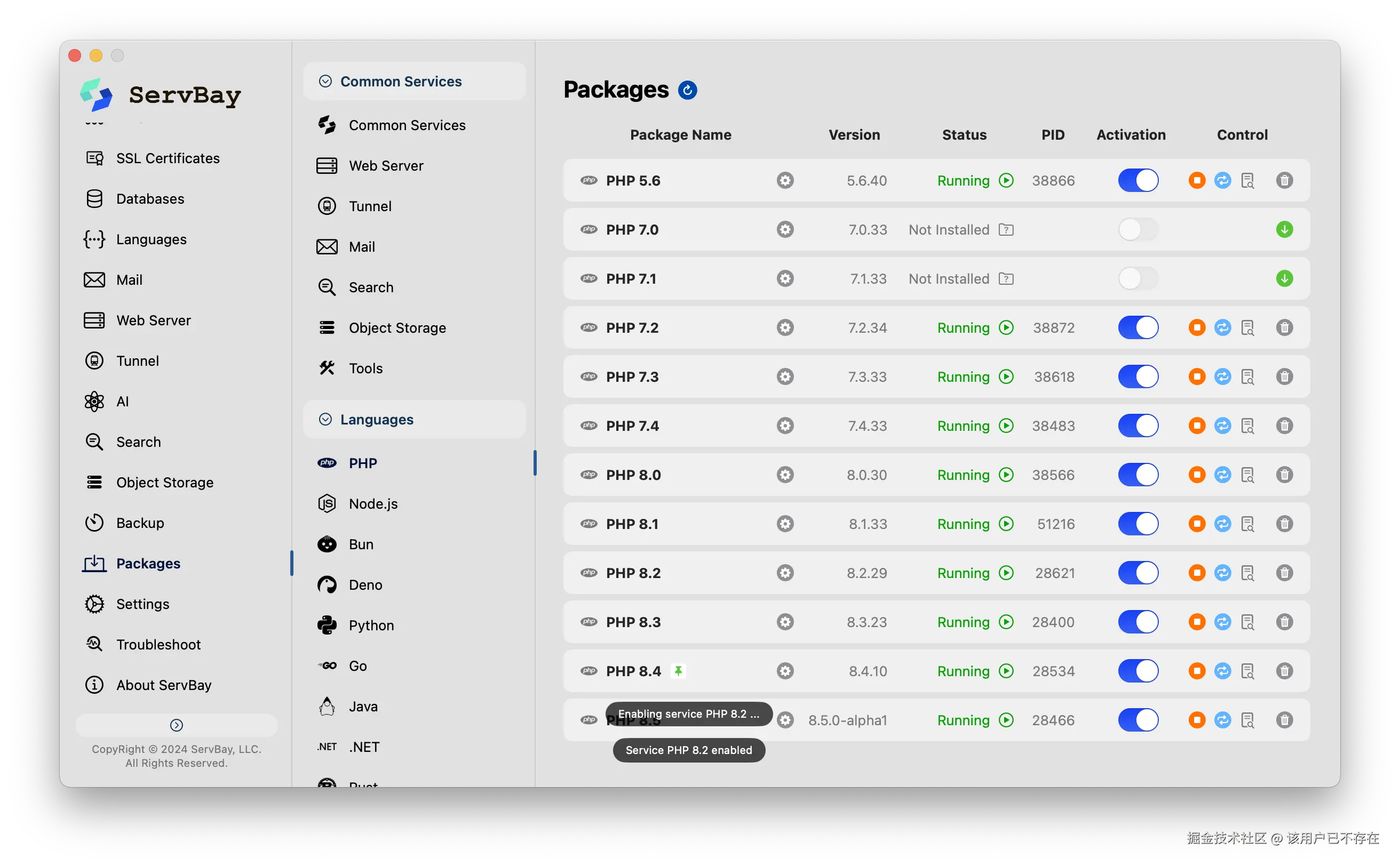Download the PHP 7.0 package
Image resolution: width=1400 pixels, height=866 pixels.
coord(1284,230)
